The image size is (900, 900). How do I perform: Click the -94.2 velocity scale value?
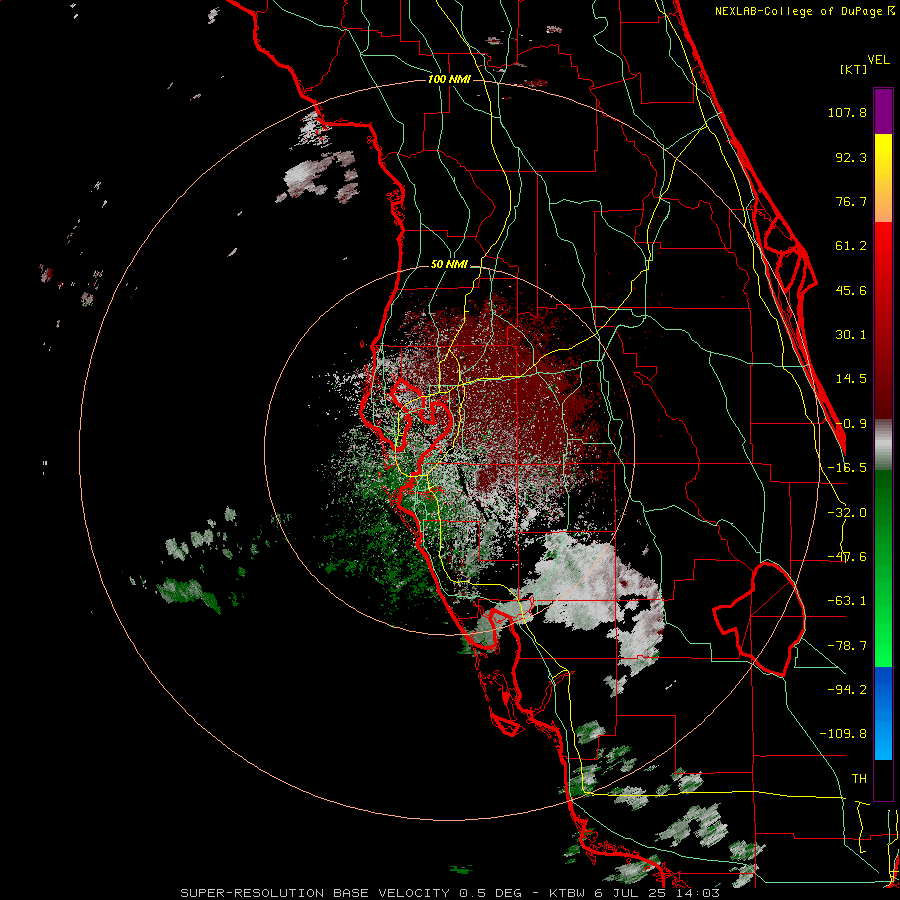[847, 690]
